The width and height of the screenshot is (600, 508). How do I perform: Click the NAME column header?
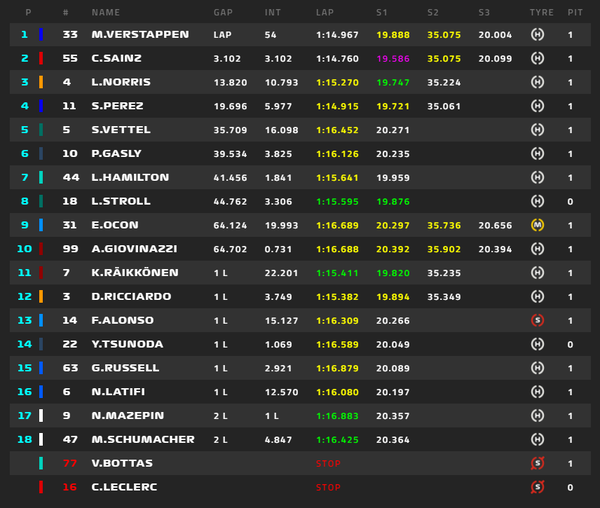[x=106, y=13]
